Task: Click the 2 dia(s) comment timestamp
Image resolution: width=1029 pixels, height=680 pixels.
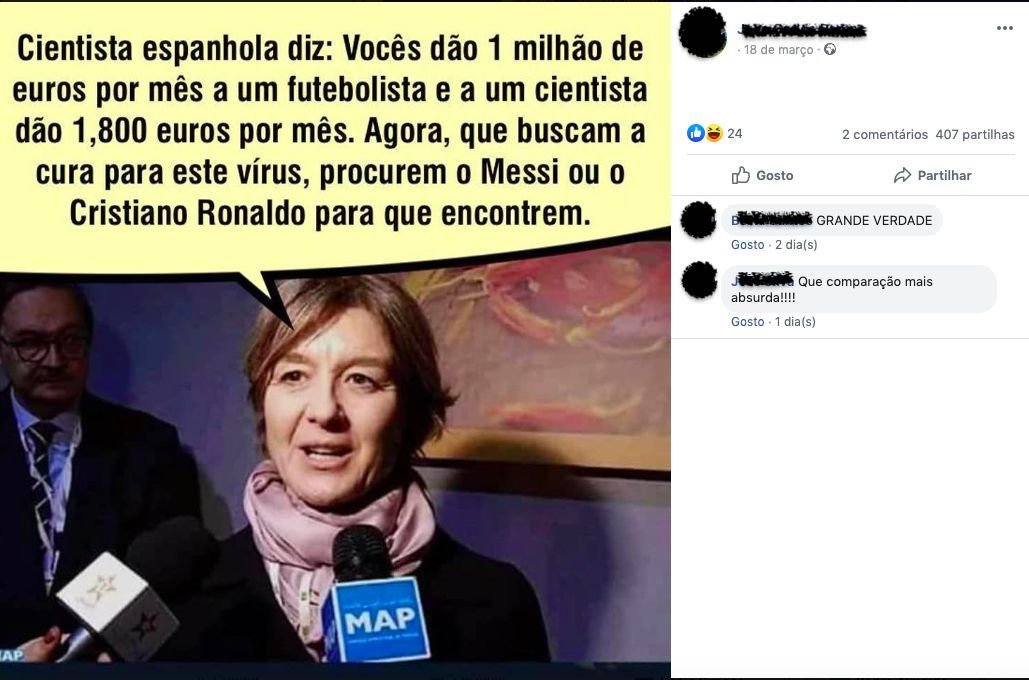Action: coord(796,244)
